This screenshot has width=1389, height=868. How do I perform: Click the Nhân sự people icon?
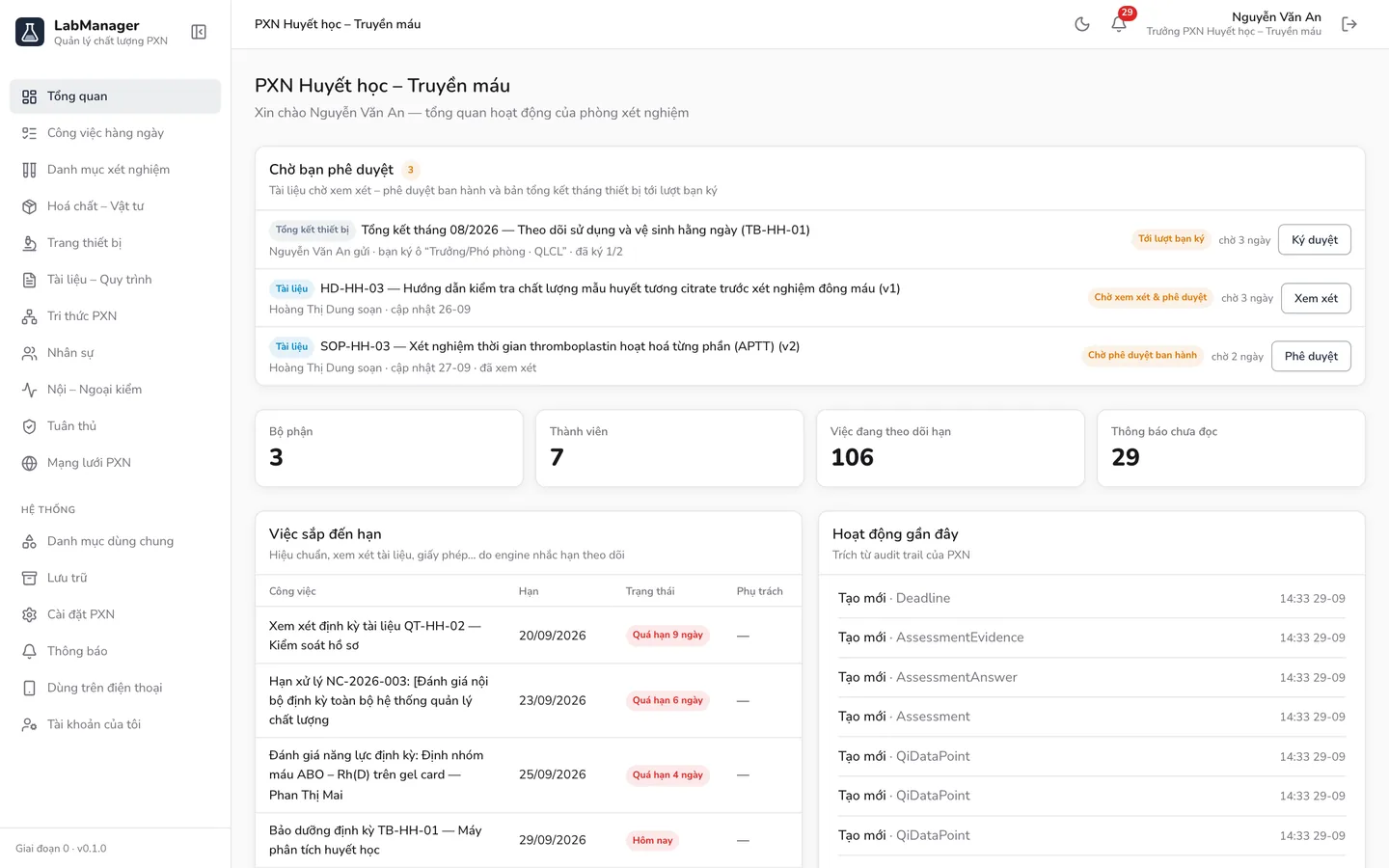[x=30, y=353]
